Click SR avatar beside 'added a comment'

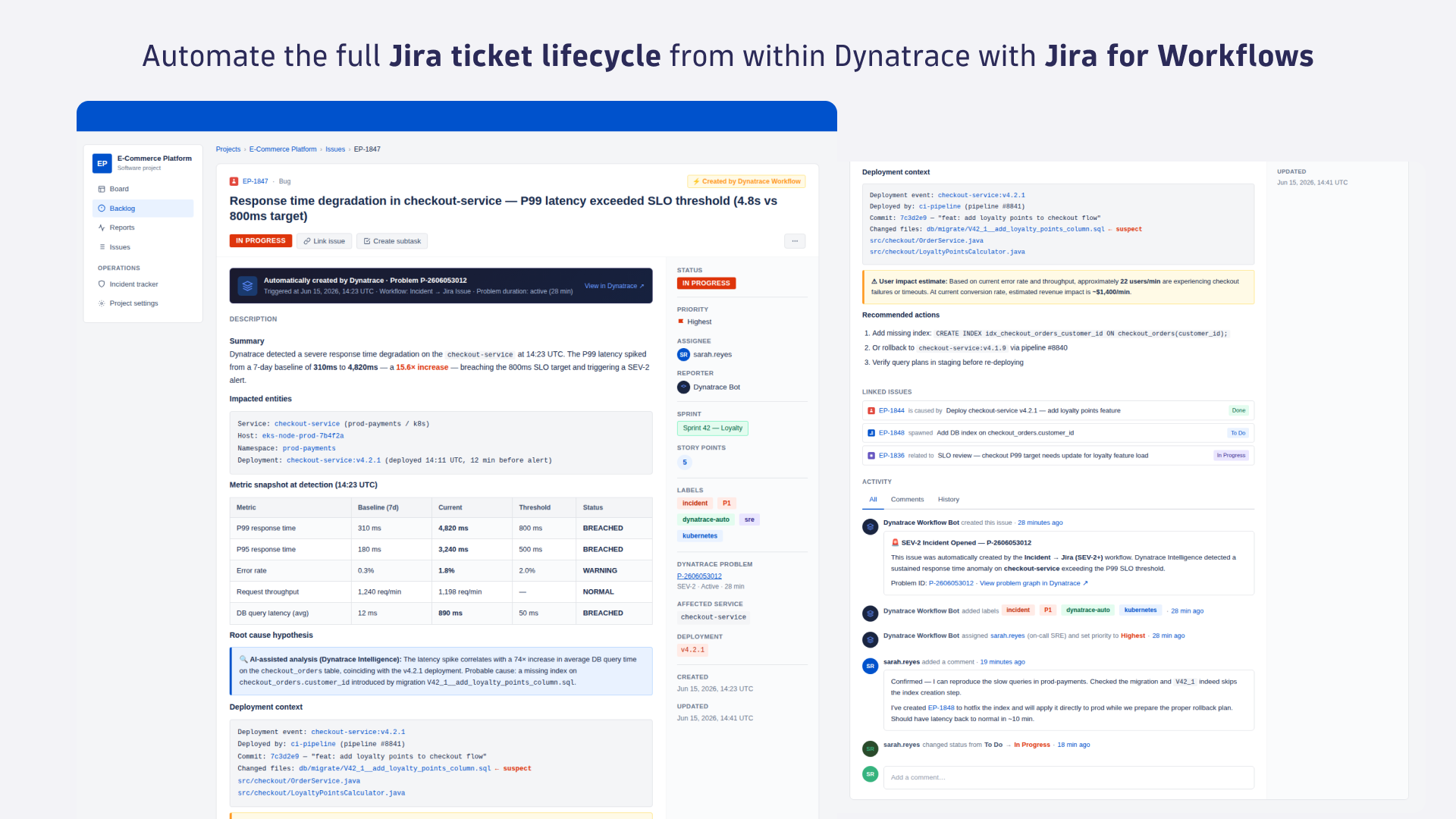coord(871,666)
